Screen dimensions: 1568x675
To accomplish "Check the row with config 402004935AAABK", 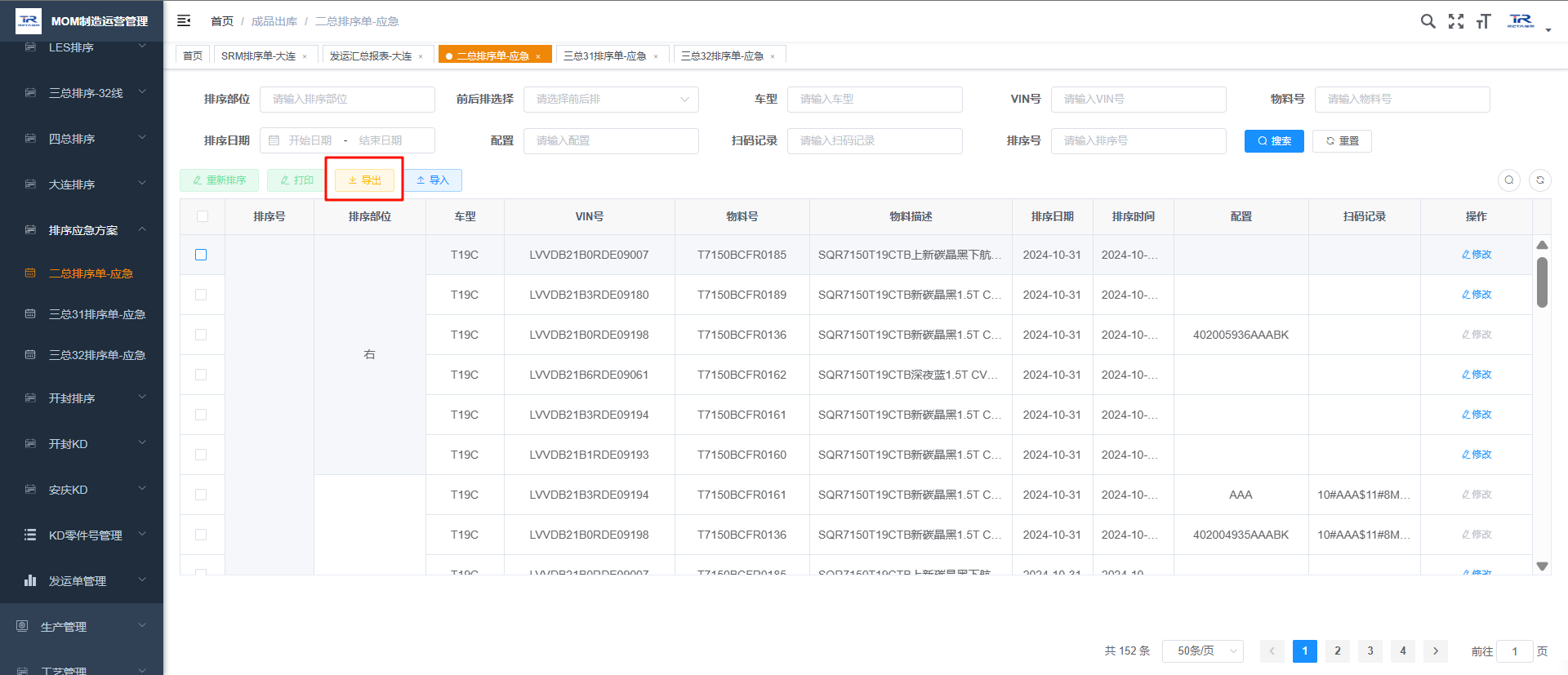I will [x=201, y=535].
